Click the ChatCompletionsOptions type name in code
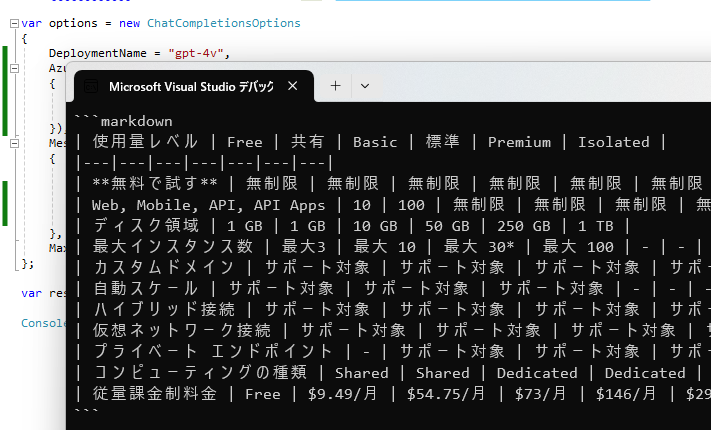Screen dimensions: 711x430 (x=224, y=23)
